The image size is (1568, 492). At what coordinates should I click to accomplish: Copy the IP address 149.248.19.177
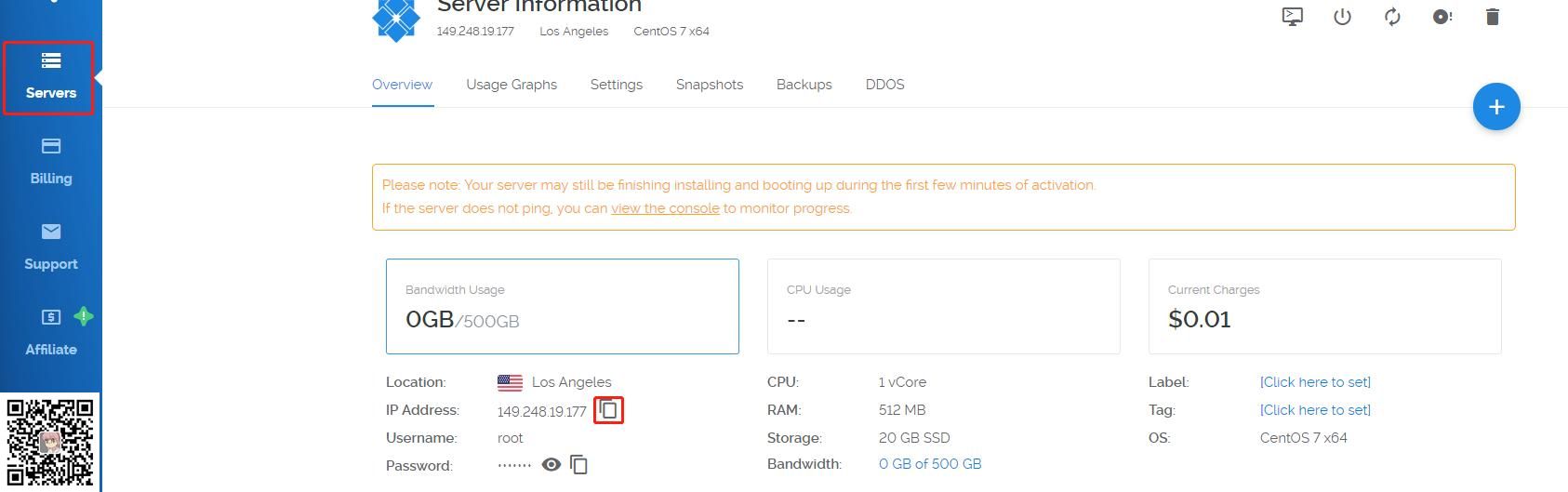(608, 410)
